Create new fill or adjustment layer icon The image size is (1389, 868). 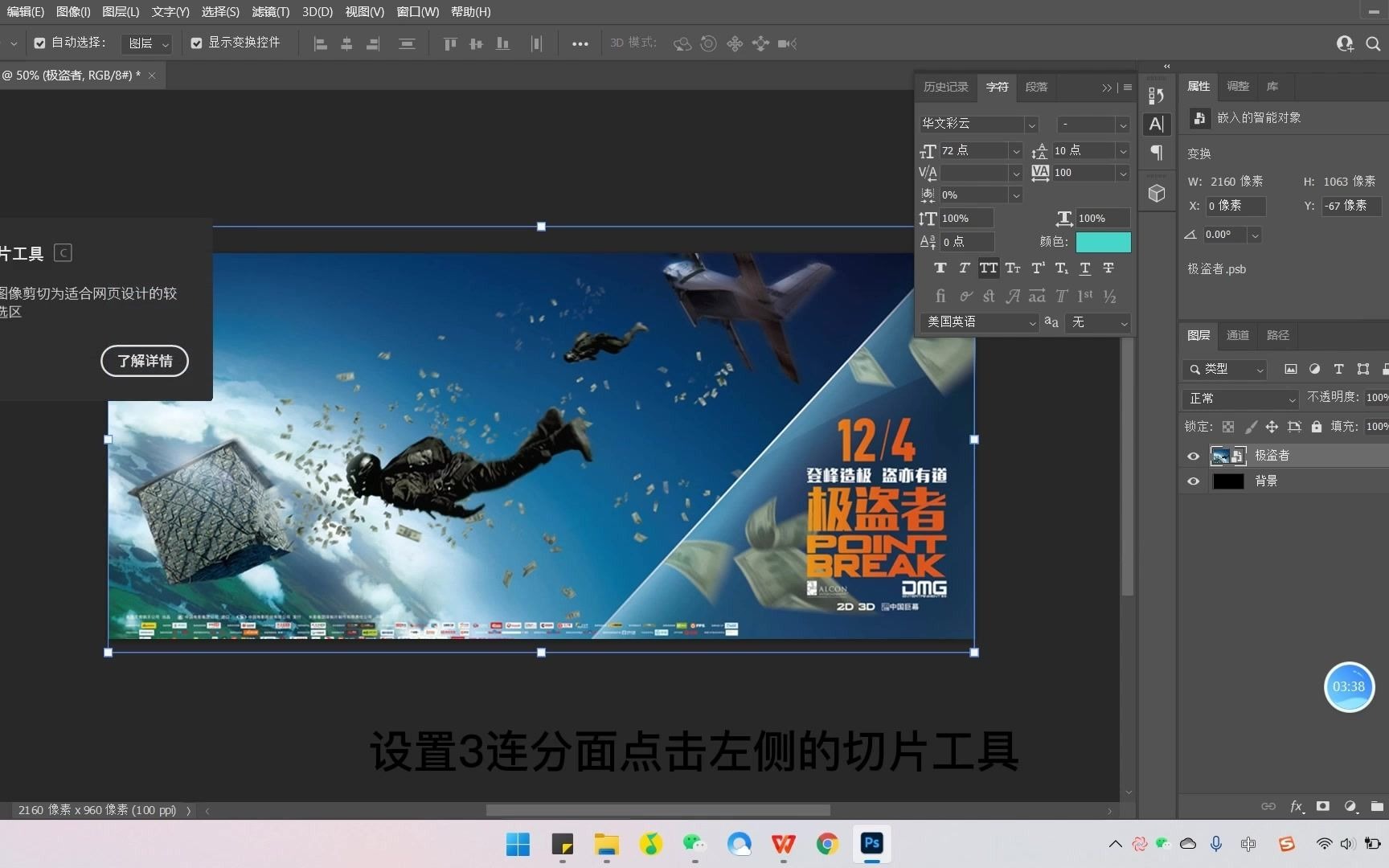pyautogui.click(x=1350, y=806)
